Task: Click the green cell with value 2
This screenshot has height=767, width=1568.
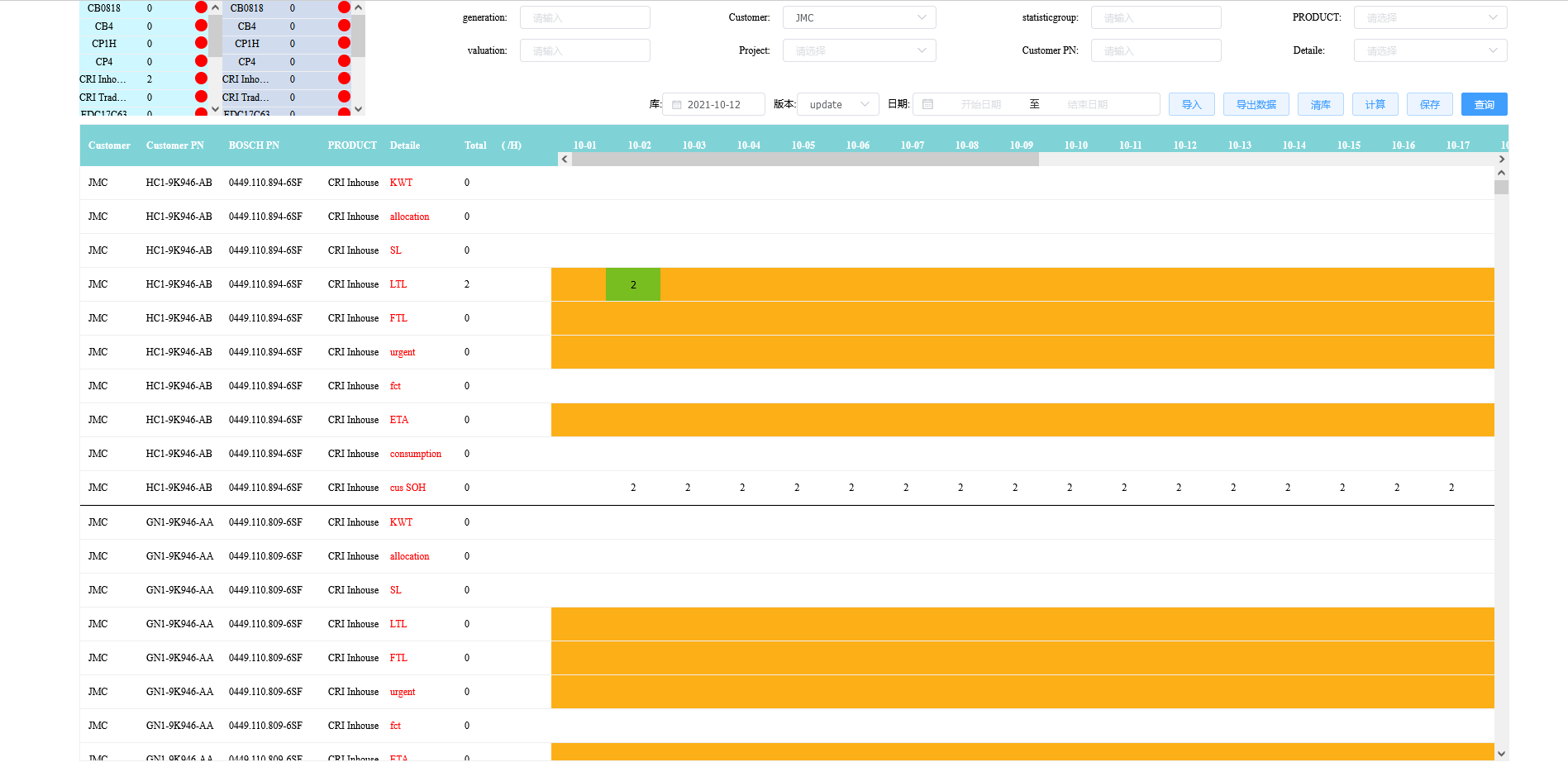Action: click(633, 284)
